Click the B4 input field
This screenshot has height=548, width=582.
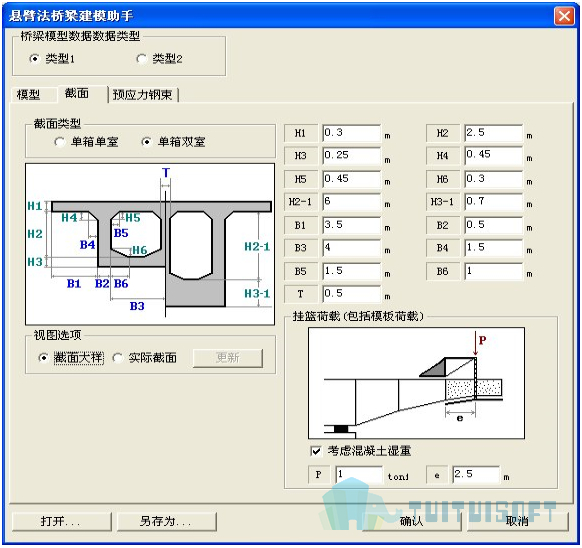pyautogui.click(x=494, y=248)
